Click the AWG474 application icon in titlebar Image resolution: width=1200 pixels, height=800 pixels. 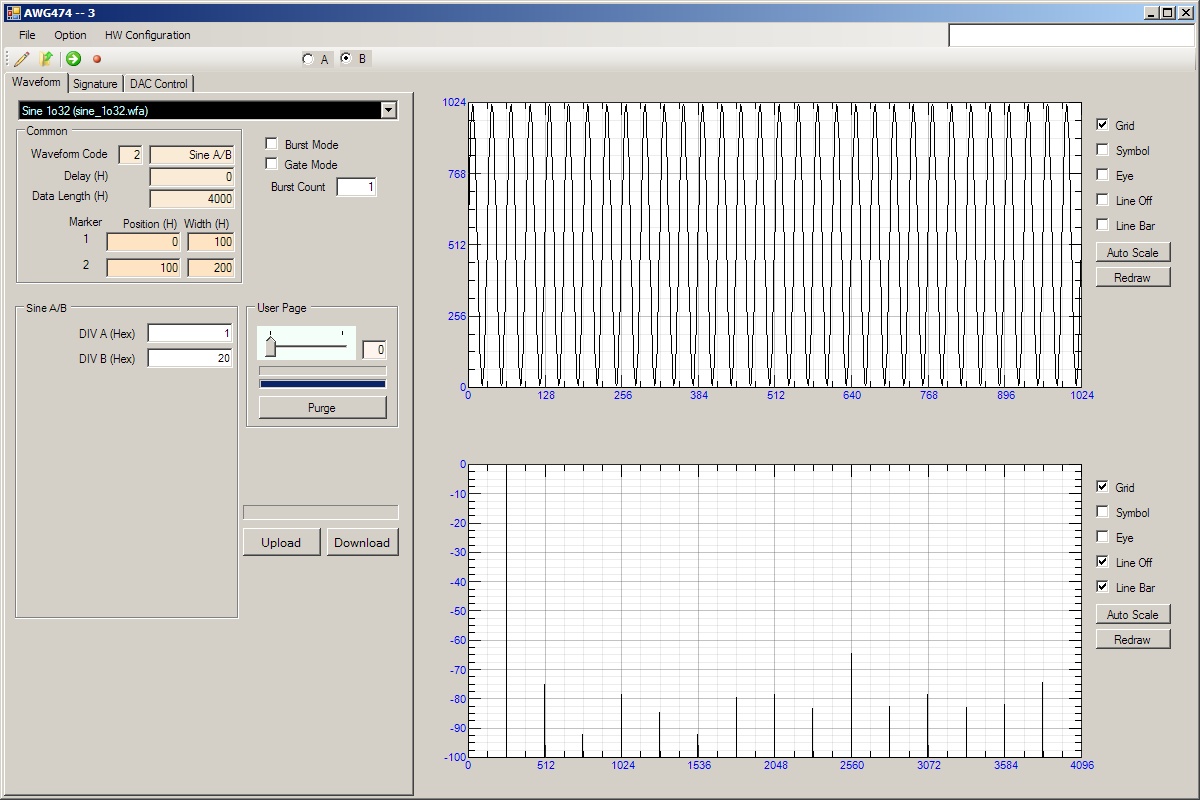click(13, 12)
